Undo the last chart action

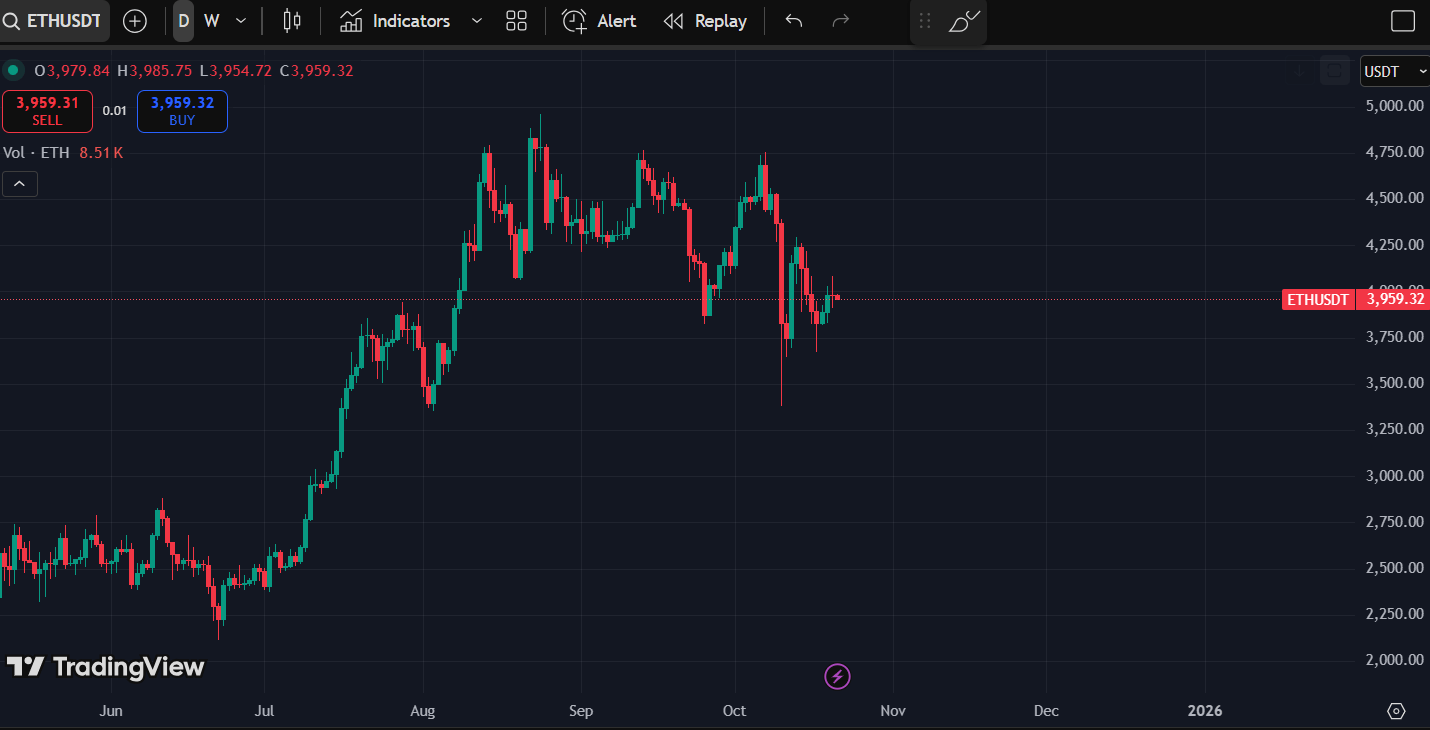pos(794,21)
